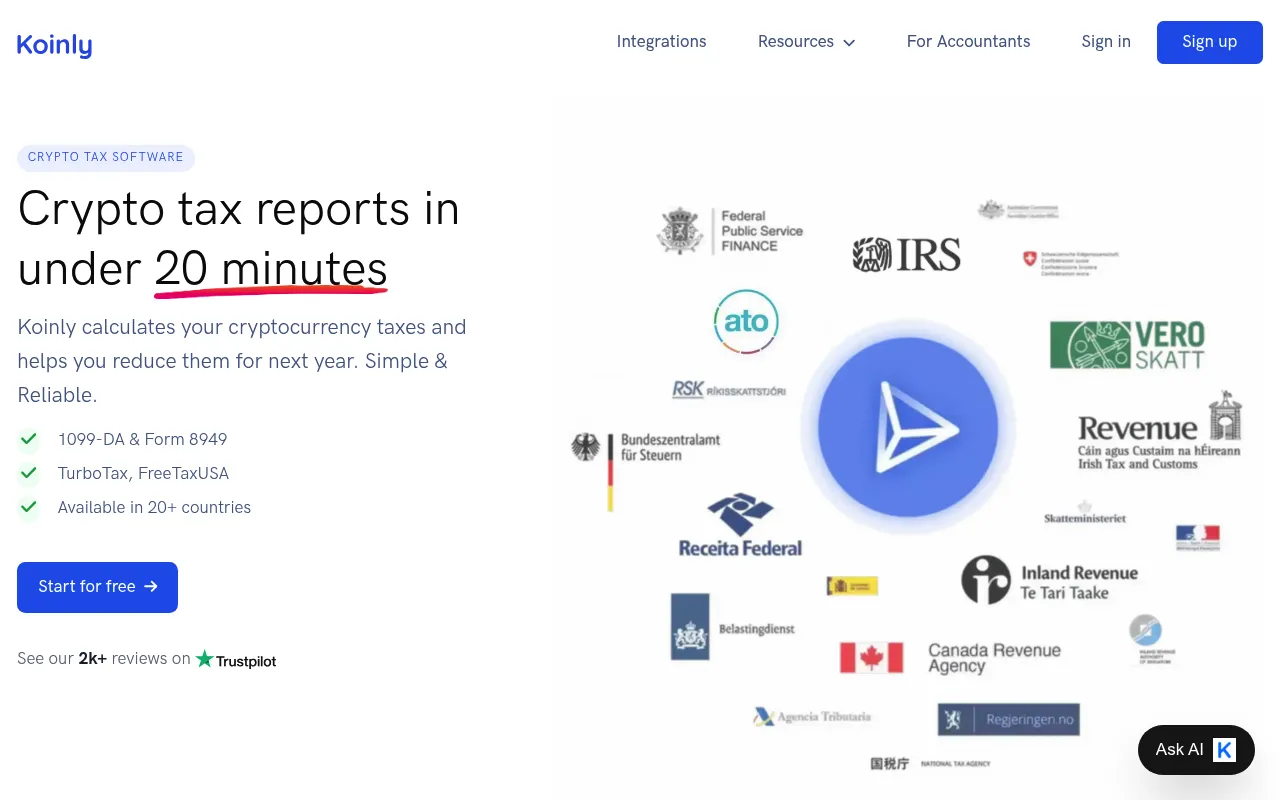Image resolution: width=1280 pixels, height=800 pixels.
Task: Play the video with the blue play button
Action: click(x=908, y=428)
